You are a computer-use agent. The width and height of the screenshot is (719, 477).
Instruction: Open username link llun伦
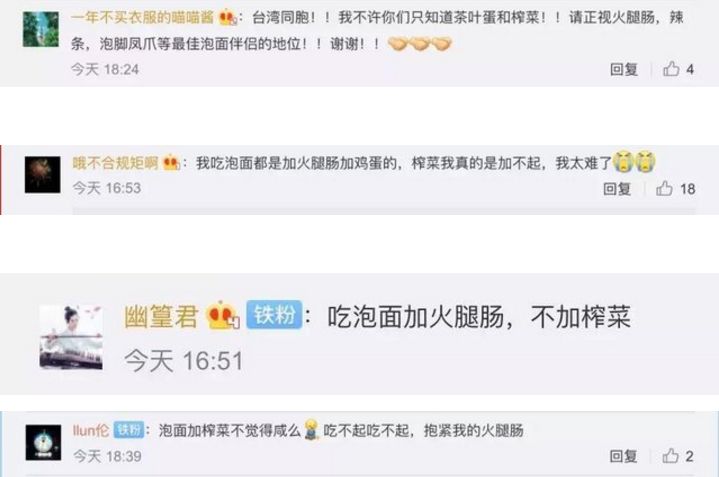[x=91, y=430]
